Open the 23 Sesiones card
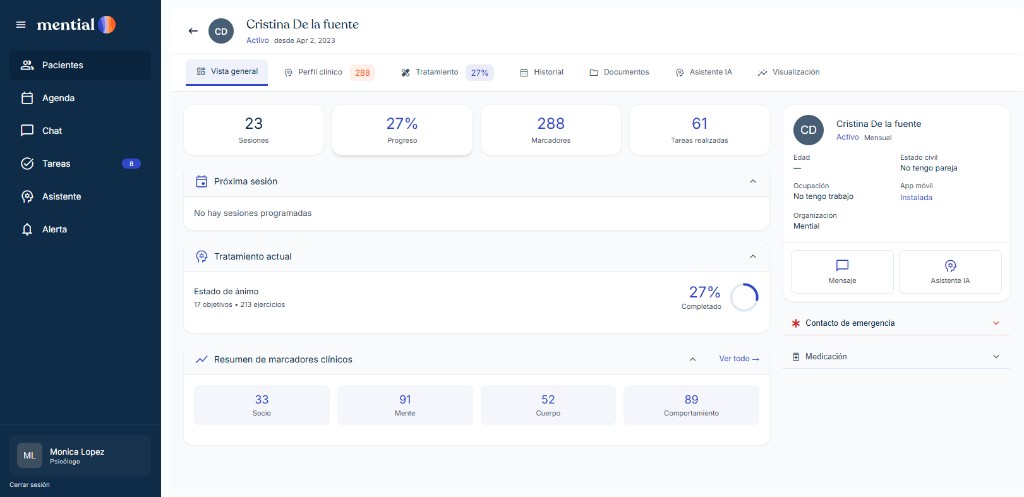 click(x=253, y=130)
